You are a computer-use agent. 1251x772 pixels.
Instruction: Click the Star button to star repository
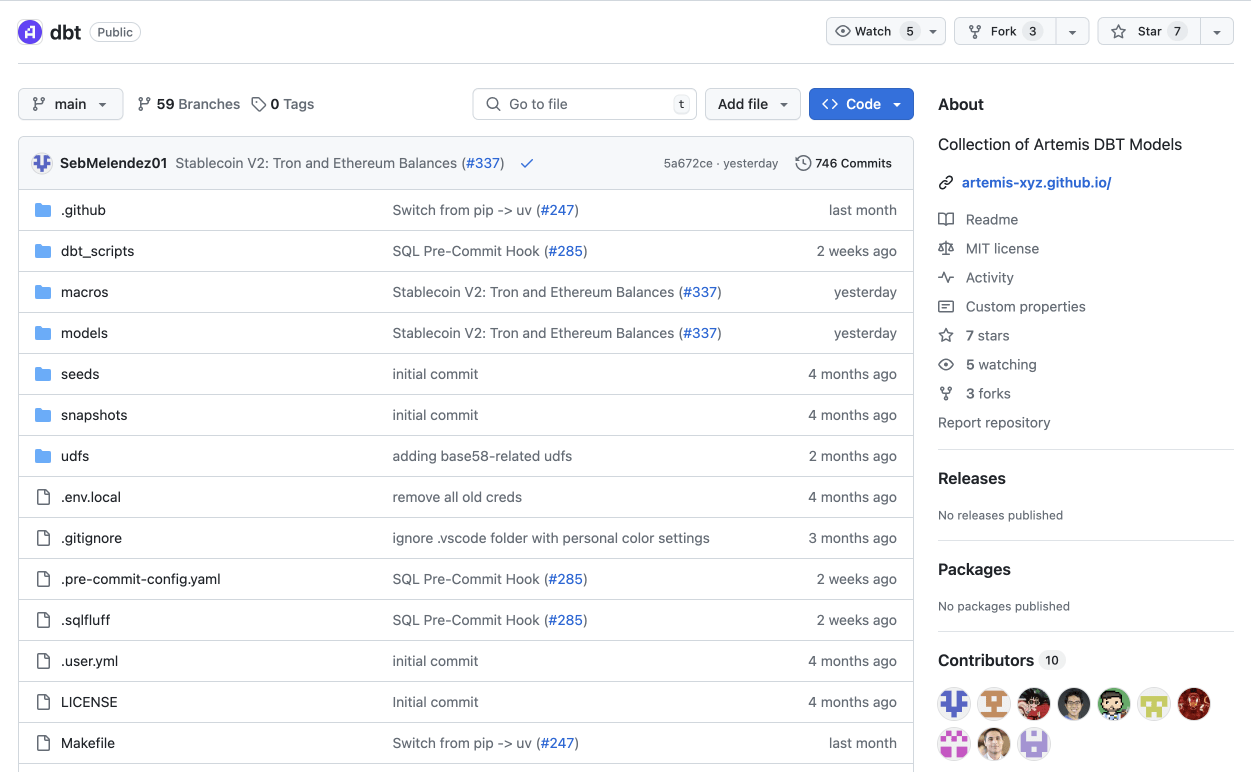click(x=1148, y=32)
